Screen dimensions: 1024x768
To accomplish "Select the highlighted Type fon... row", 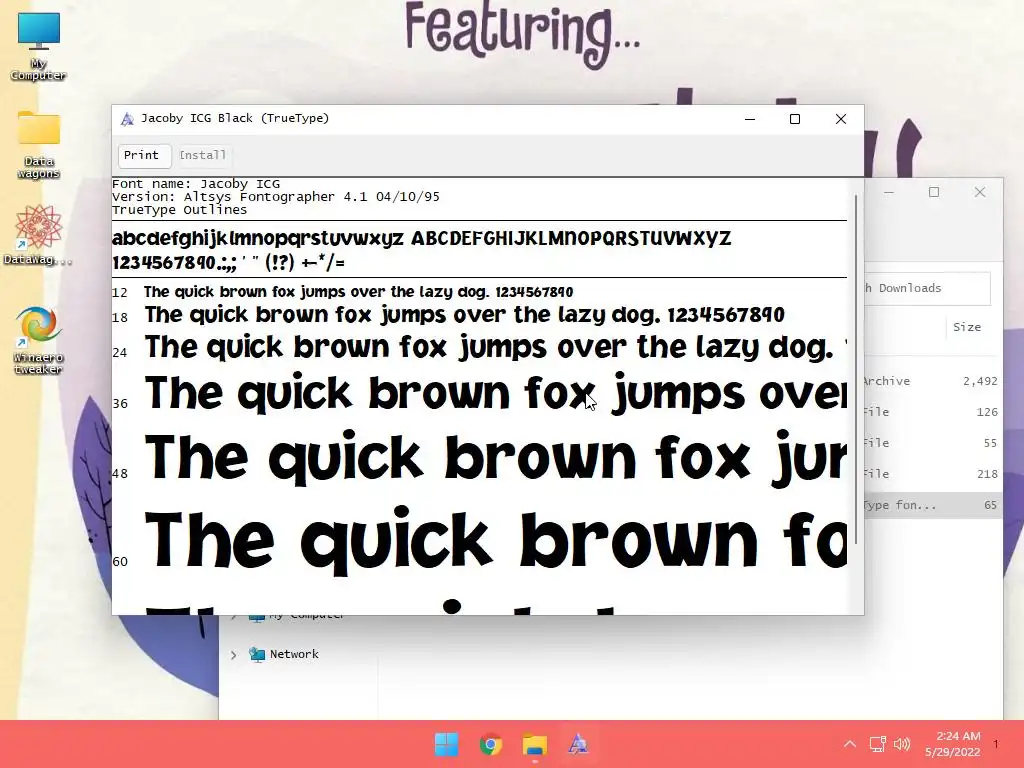I will (933, 505).
